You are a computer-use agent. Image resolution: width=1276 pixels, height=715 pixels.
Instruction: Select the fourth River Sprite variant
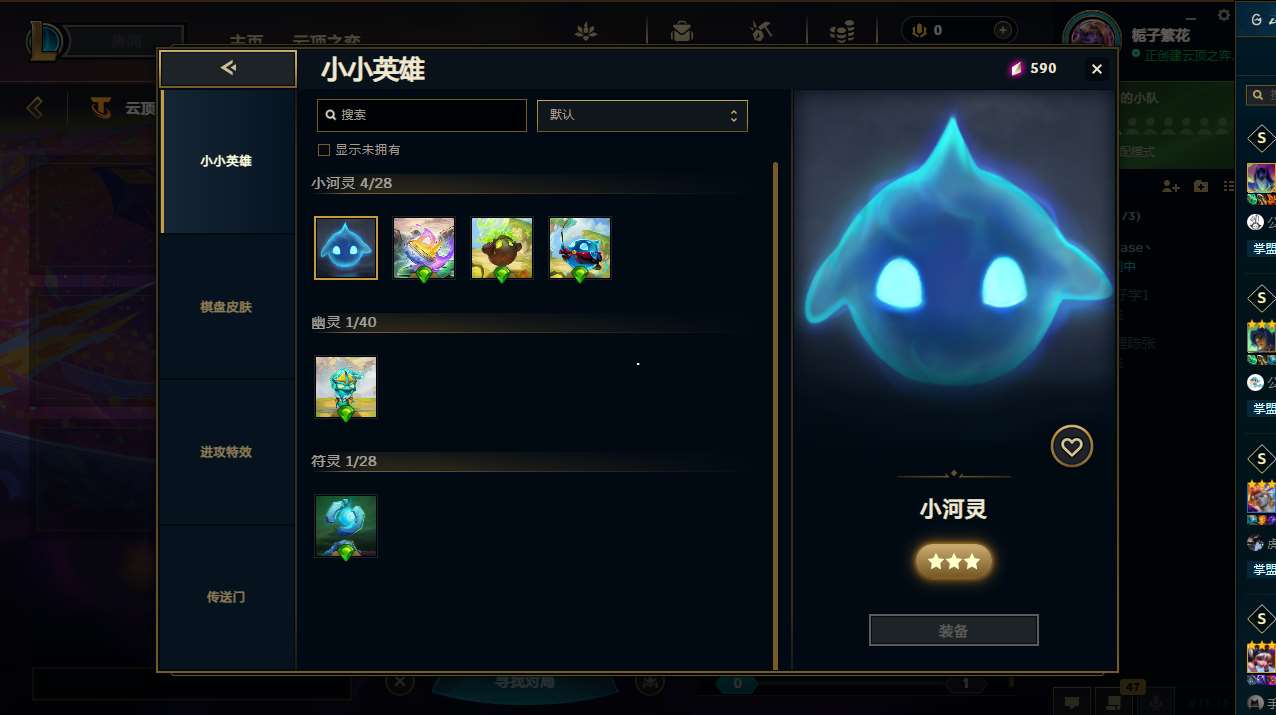(x=580, y=248)
